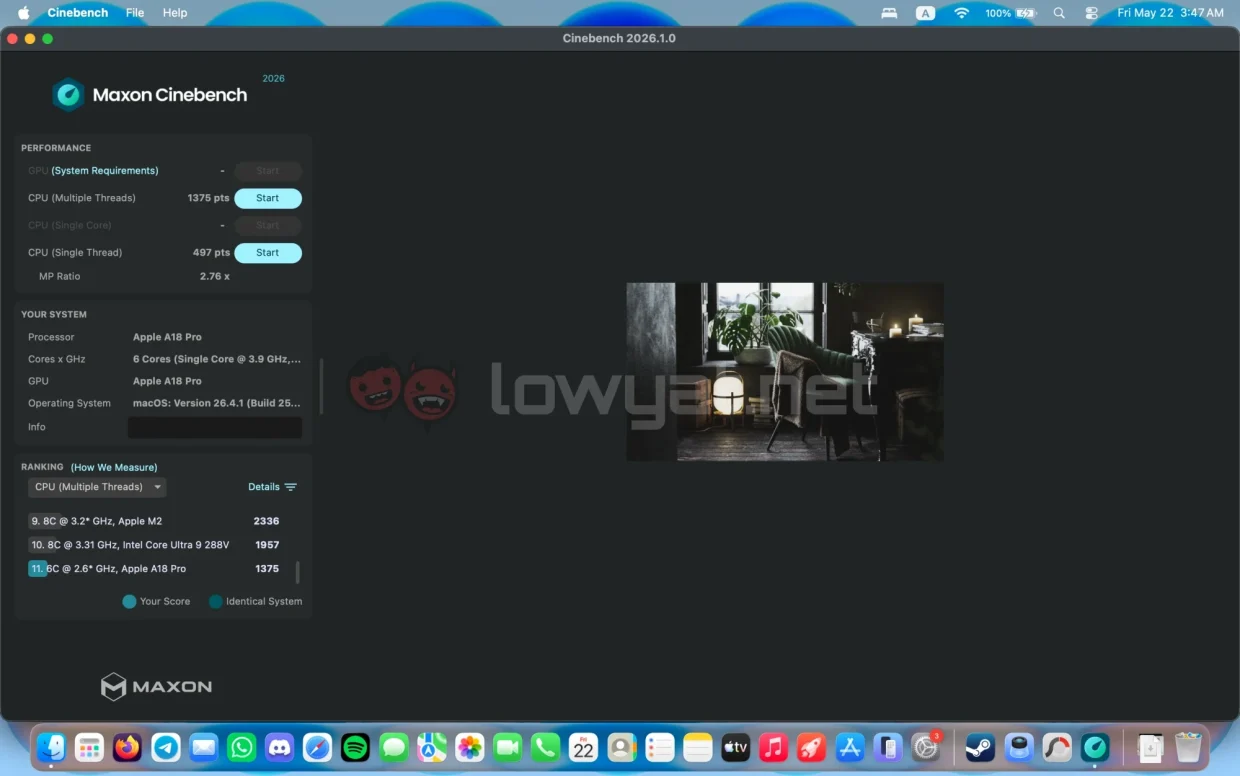Open the How We Measure link
The height and width of the screenshot is (776, 1240).
(x=114, y=467)
